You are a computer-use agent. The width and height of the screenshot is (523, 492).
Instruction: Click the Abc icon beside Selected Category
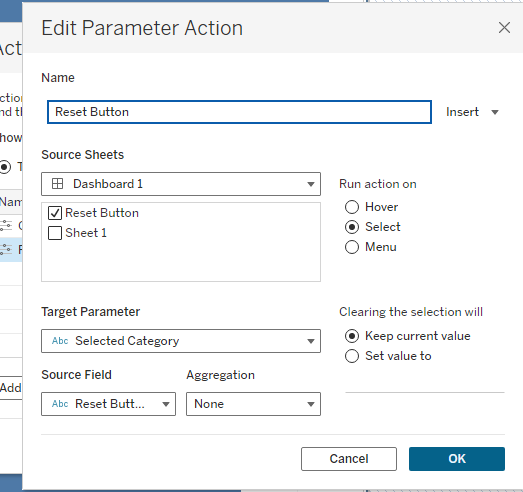60,341
